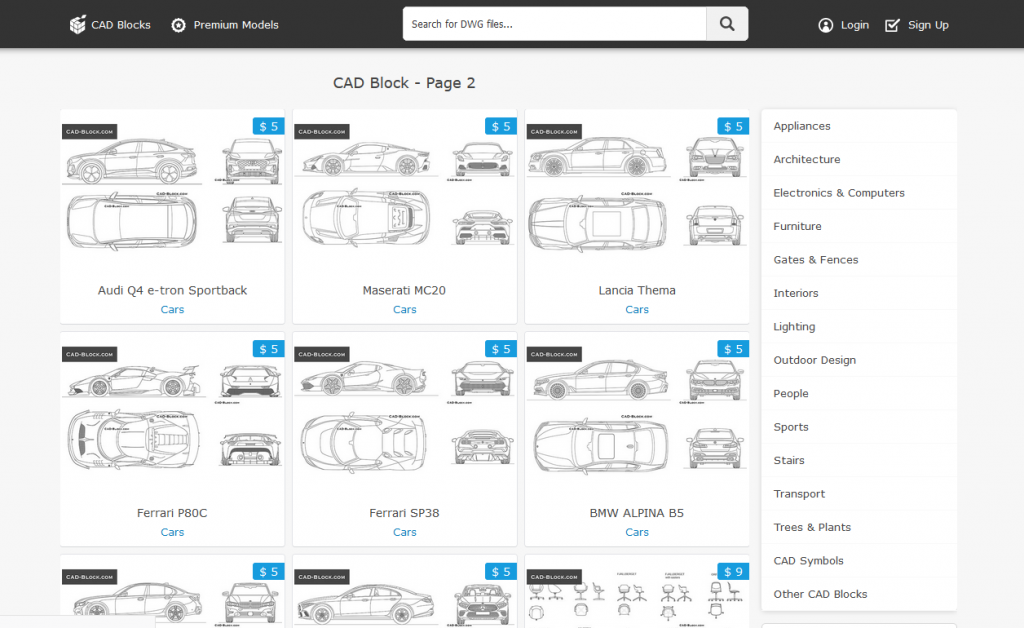This screenshot has width=1024, height=628.
Task: Select the Other CAD Blocks category
Action: (820, 594)
